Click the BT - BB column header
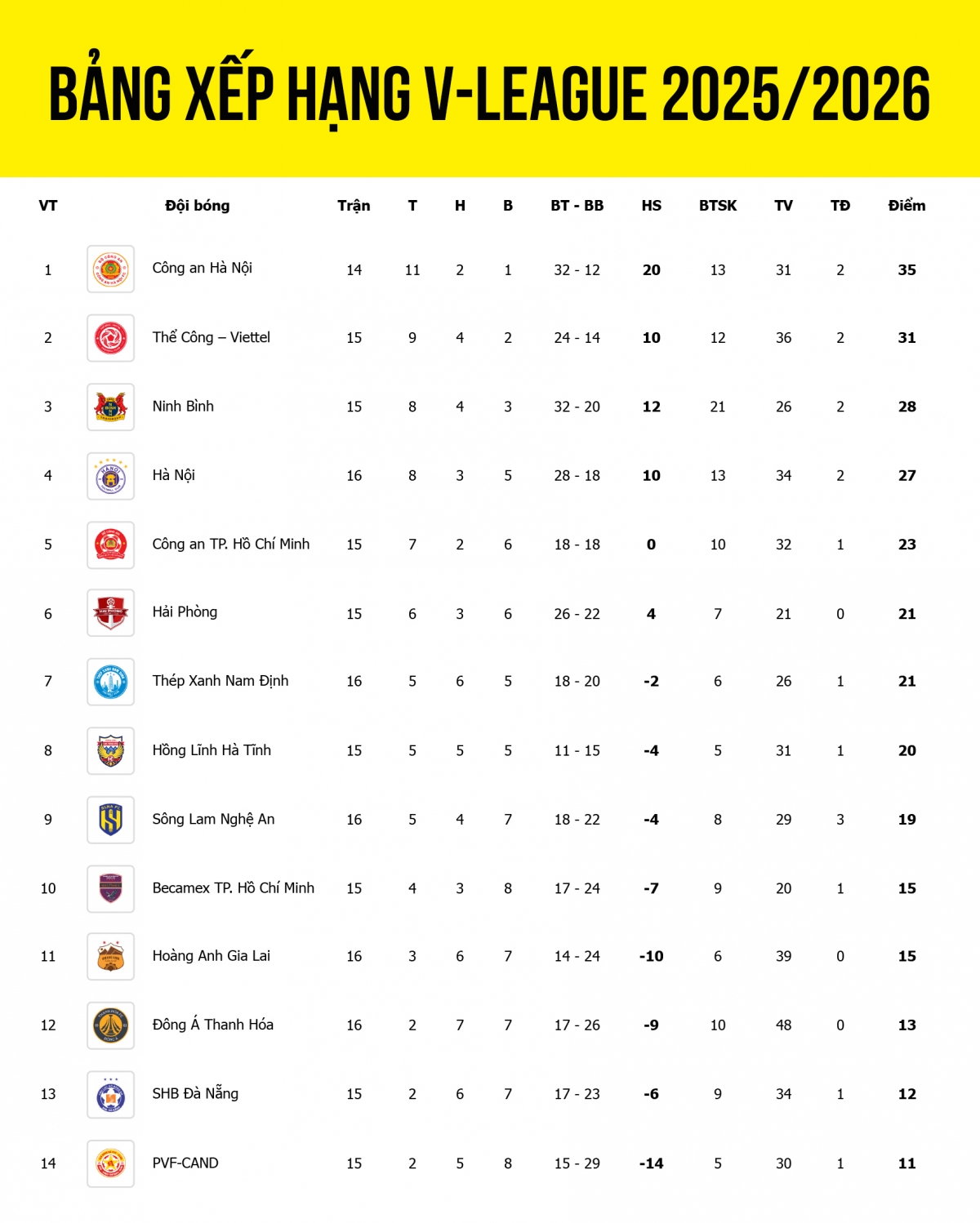Viewport: 980px width, 1223px height. [577, 206]
